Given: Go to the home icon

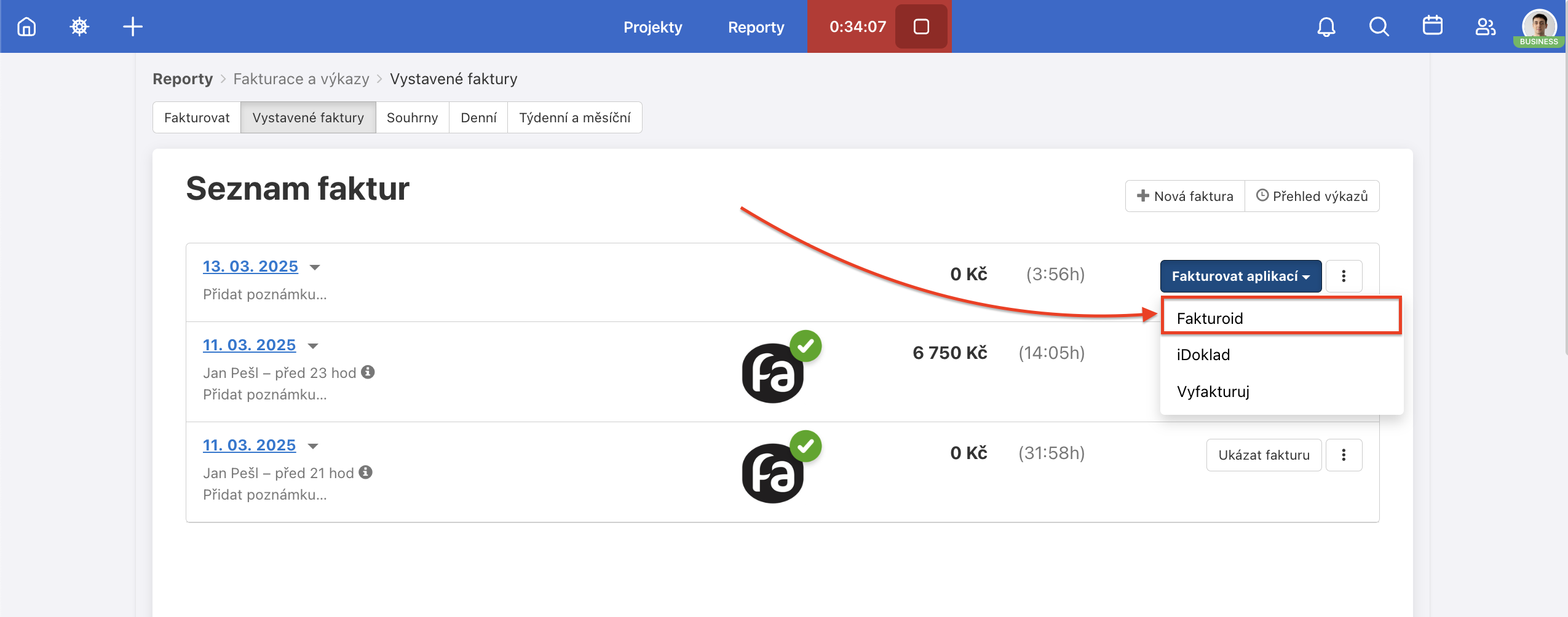Looking at the screenshot, I should point(26,26).
